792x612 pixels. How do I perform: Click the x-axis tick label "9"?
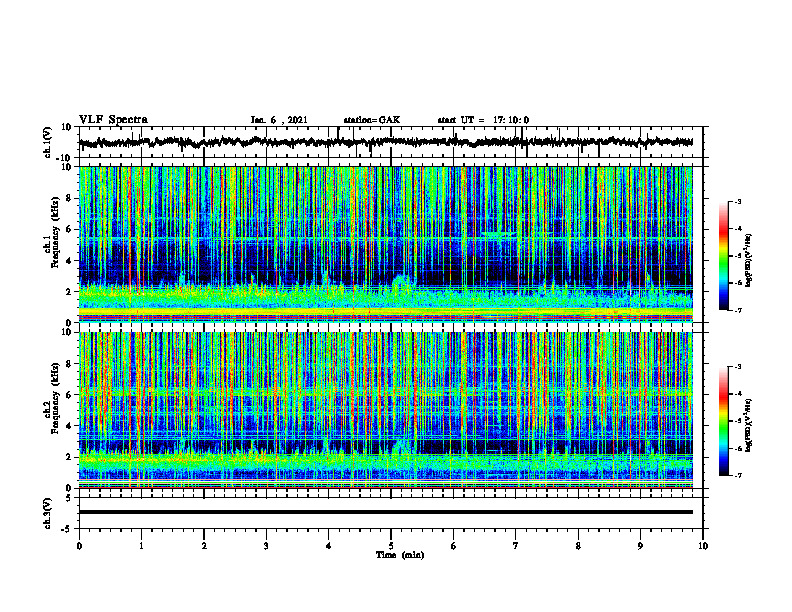(x=640, y=546)
